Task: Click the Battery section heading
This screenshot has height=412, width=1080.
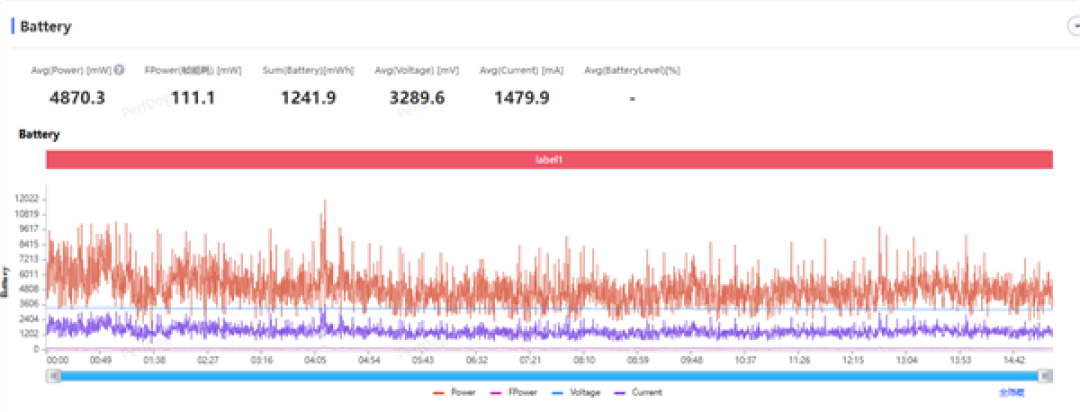Action: pyautogui.click(x=45, y=27)
